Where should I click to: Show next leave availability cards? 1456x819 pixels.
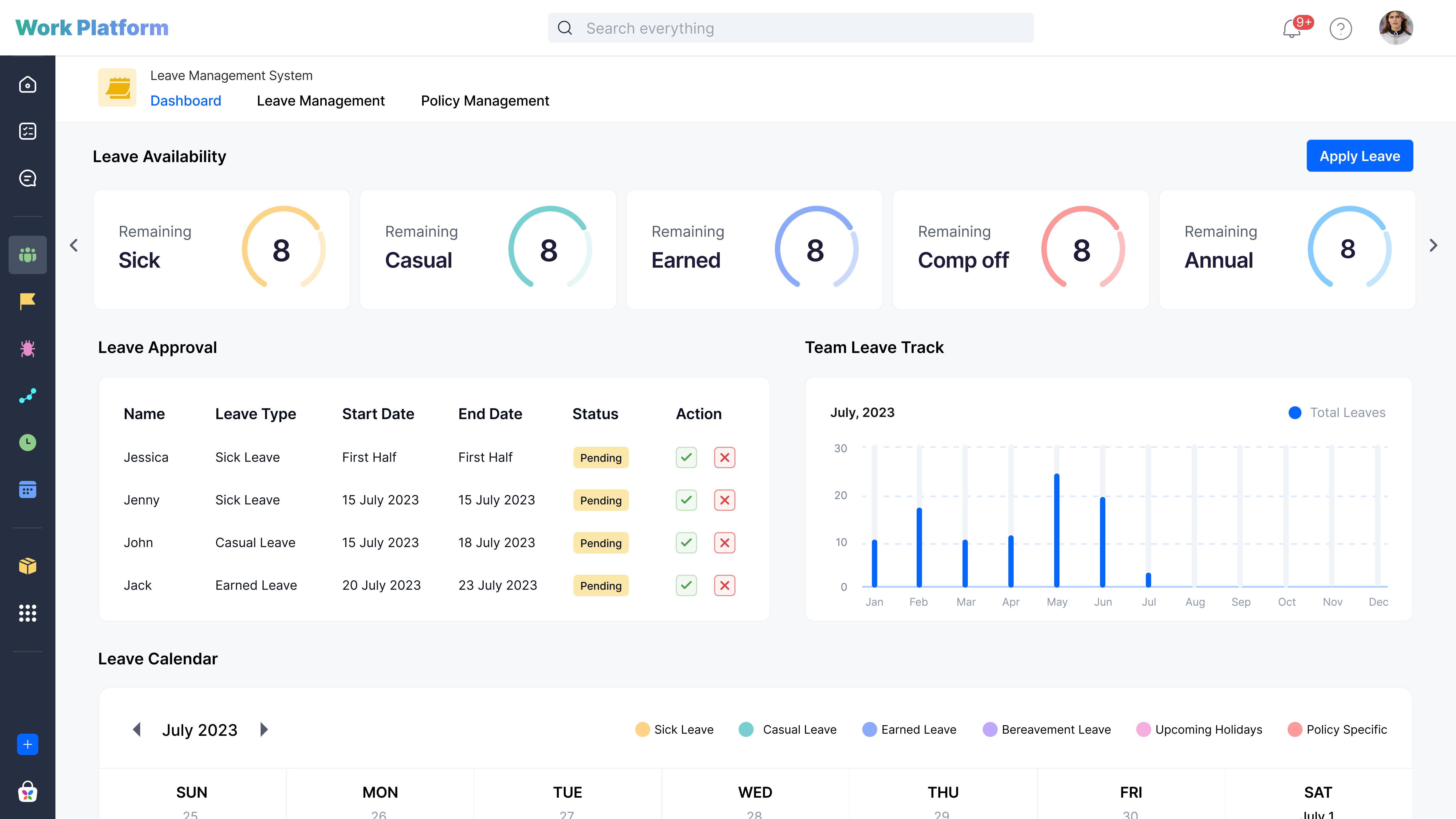coord(1433,246)
